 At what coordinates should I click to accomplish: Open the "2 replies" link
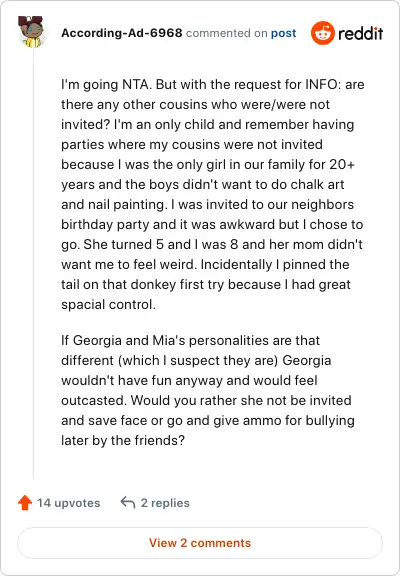(x=165, y=503)
